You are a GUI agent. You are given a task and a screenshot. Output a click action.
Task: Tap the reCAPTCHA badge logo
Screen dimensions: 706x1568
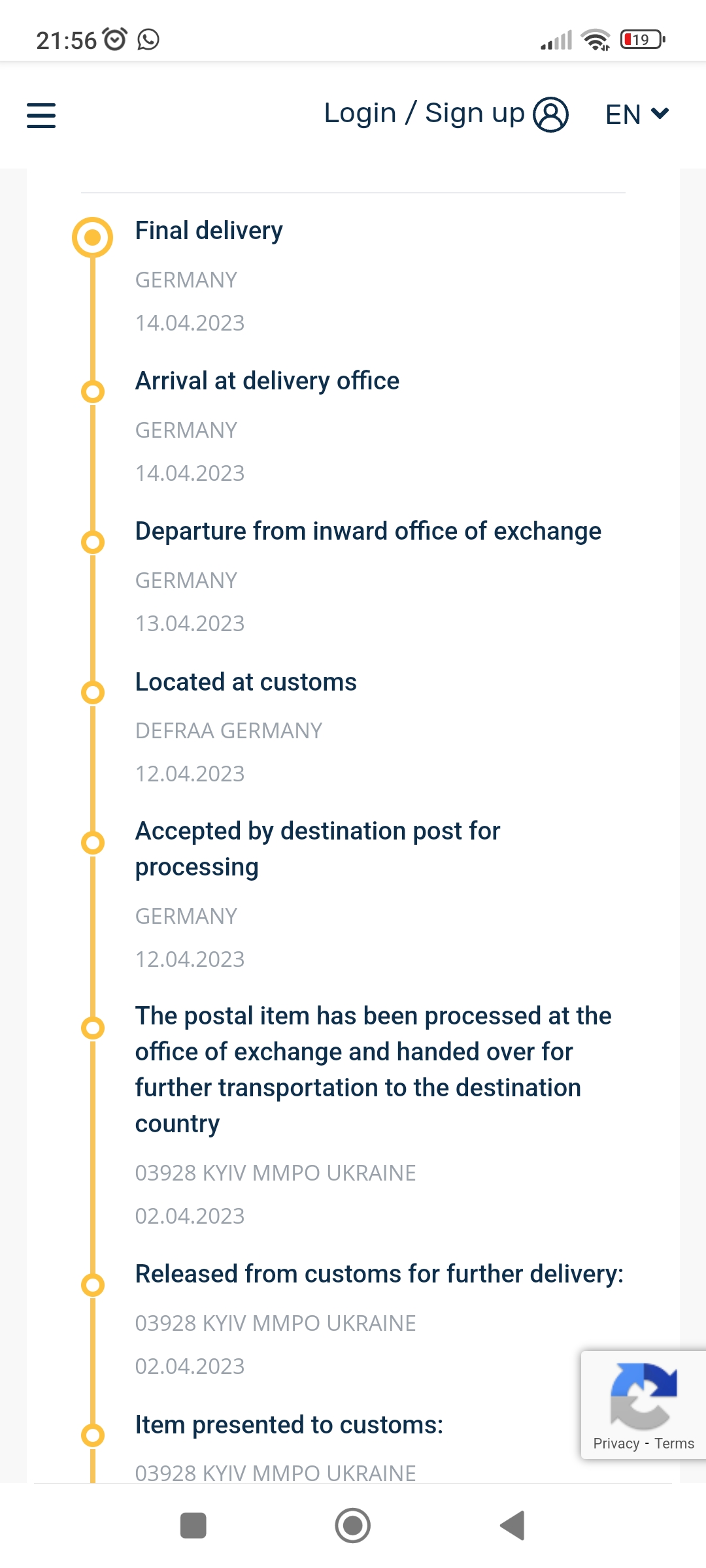point(643,1396)
